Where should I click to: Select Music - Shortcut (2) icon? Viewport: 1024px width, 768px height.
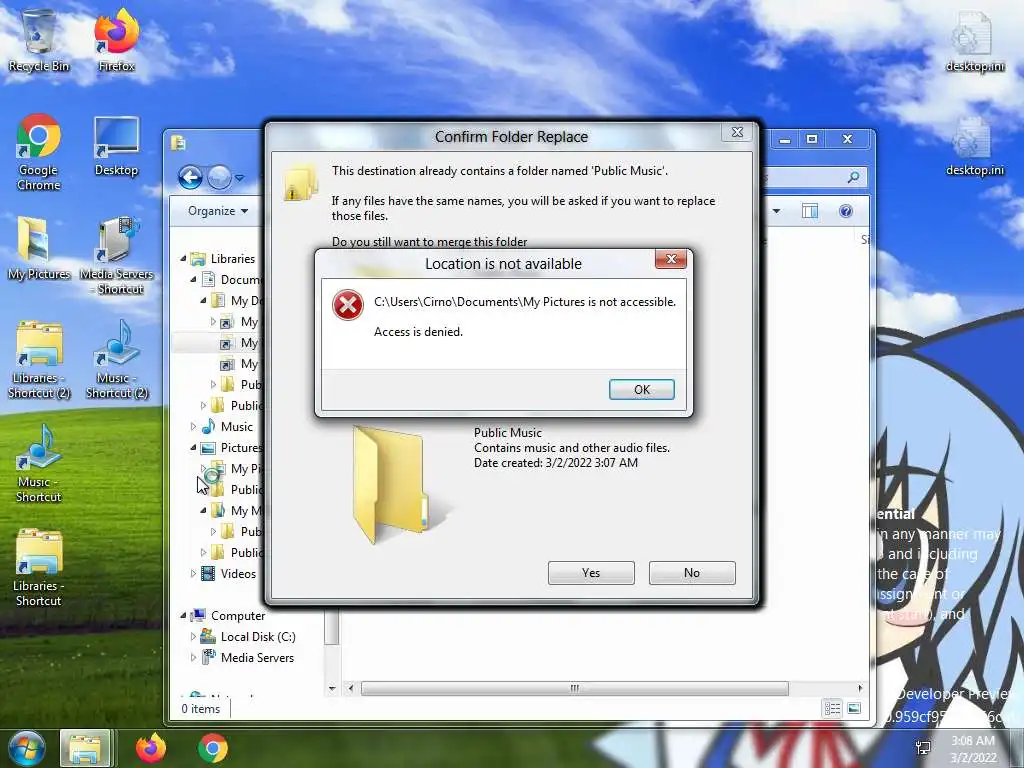click(x=118, y=360)
